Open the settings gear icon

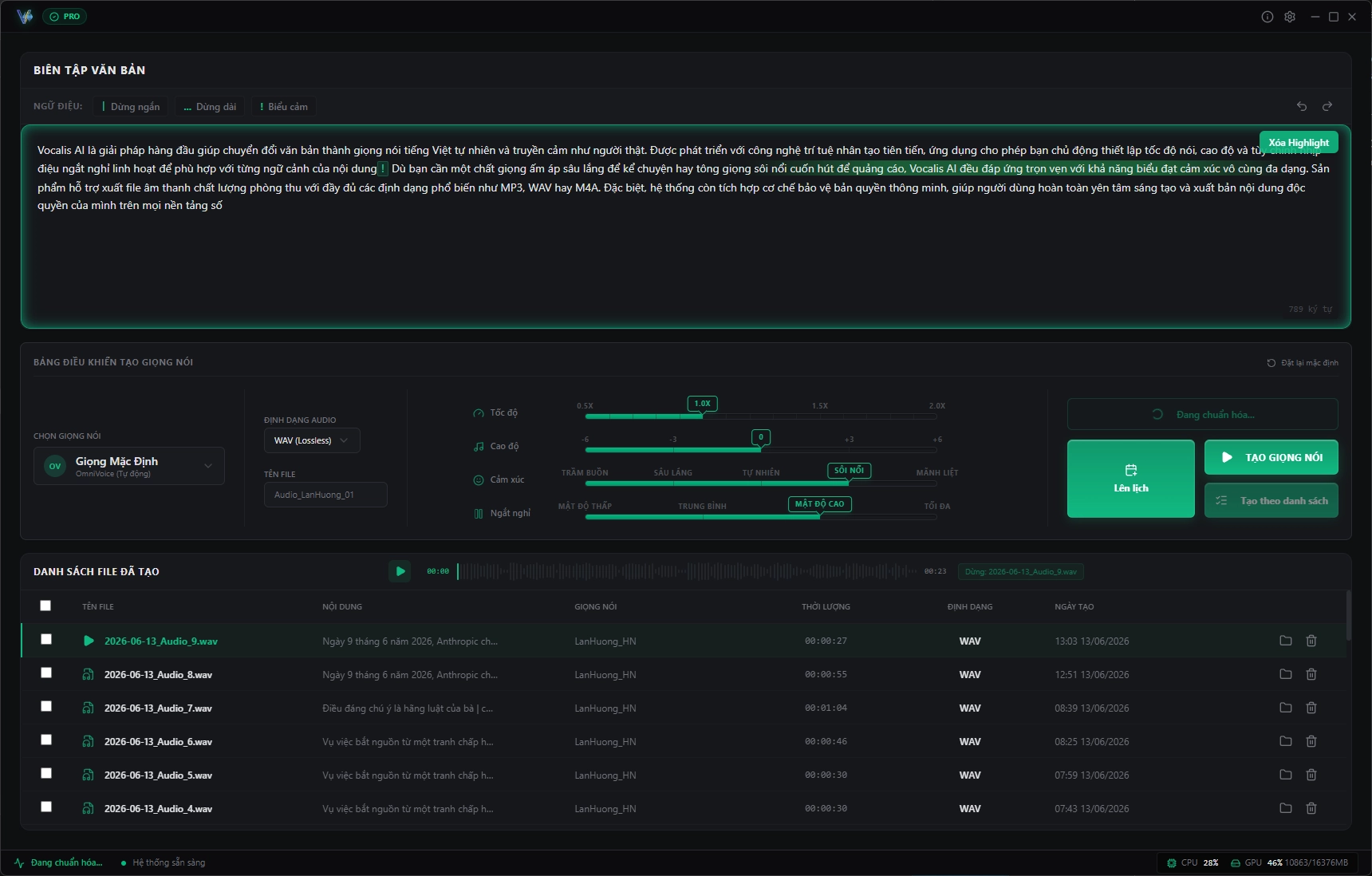click(x=1290, y=17)
